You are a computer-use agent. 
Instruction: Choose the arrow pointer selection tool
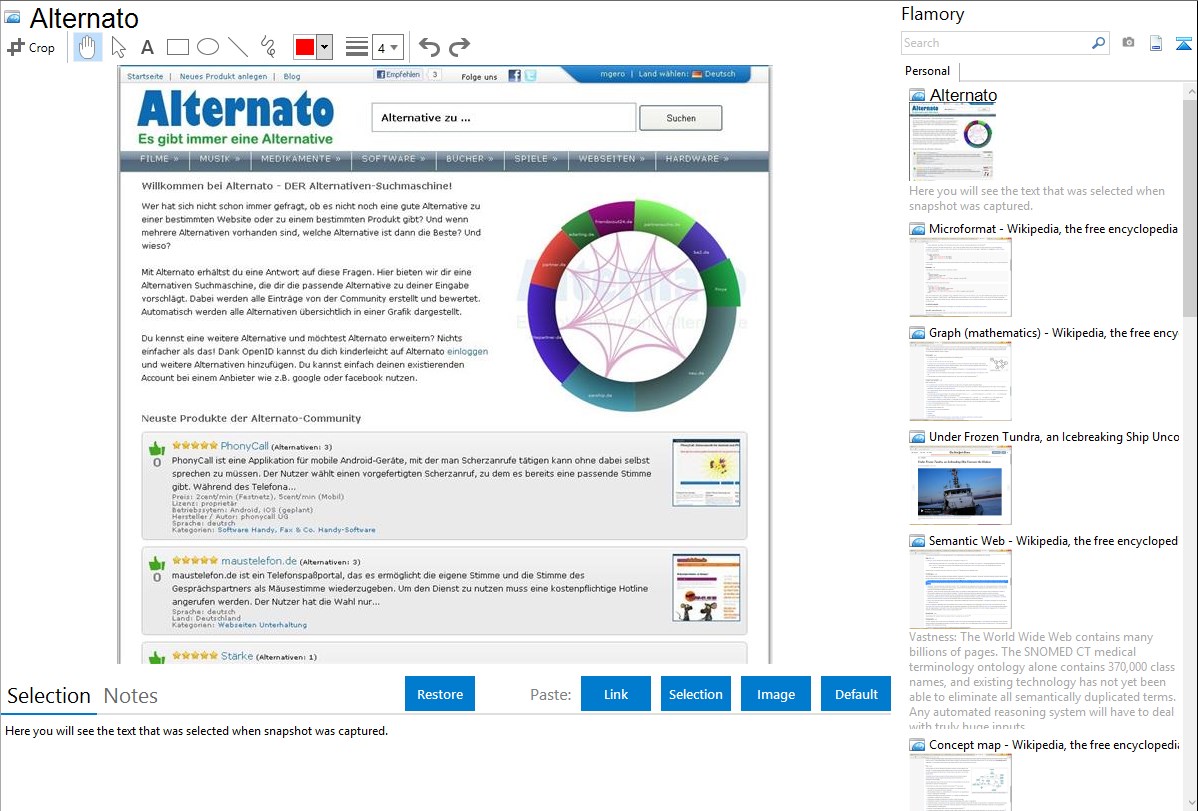click(118, 47)
